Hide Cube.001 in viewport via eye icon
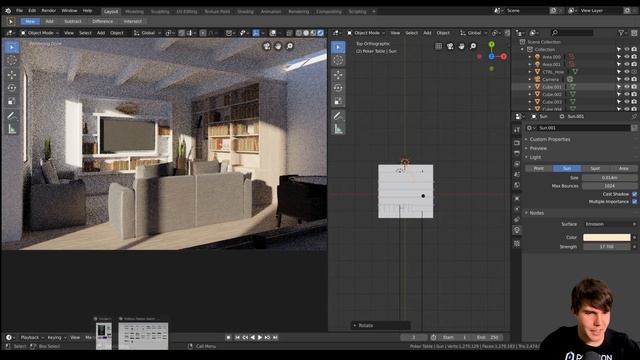The height and width of the screenshot is (360, 640). [627, 87]
